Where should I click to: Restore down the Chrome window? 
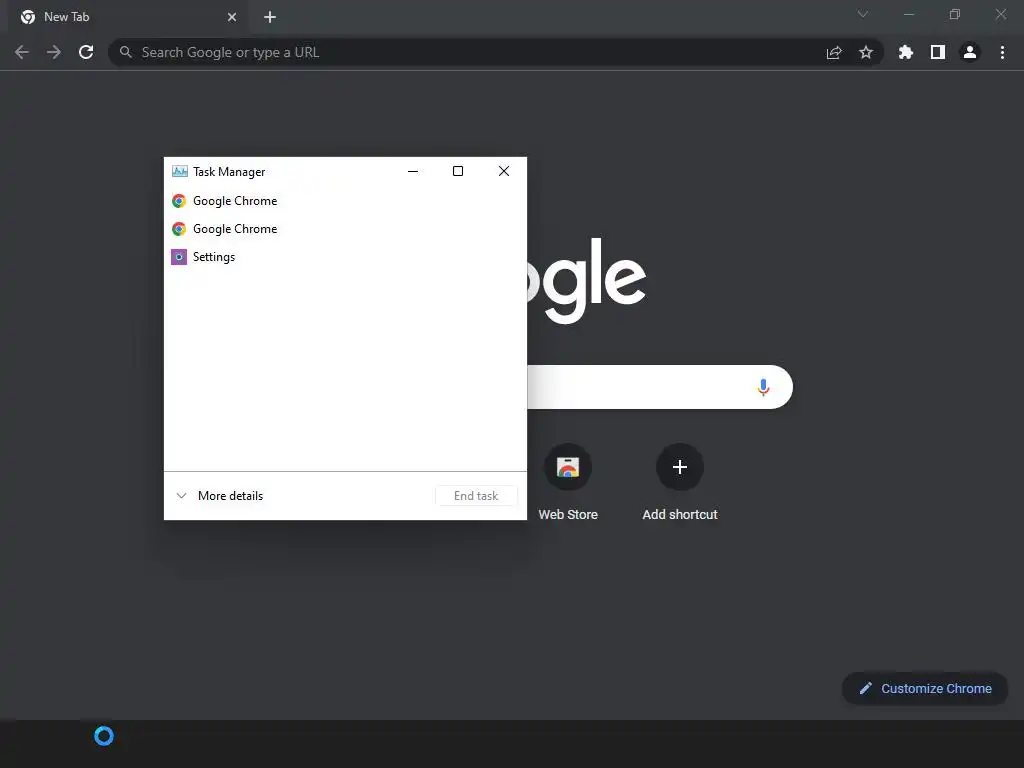pyautogui.click(x=955, y=14)
